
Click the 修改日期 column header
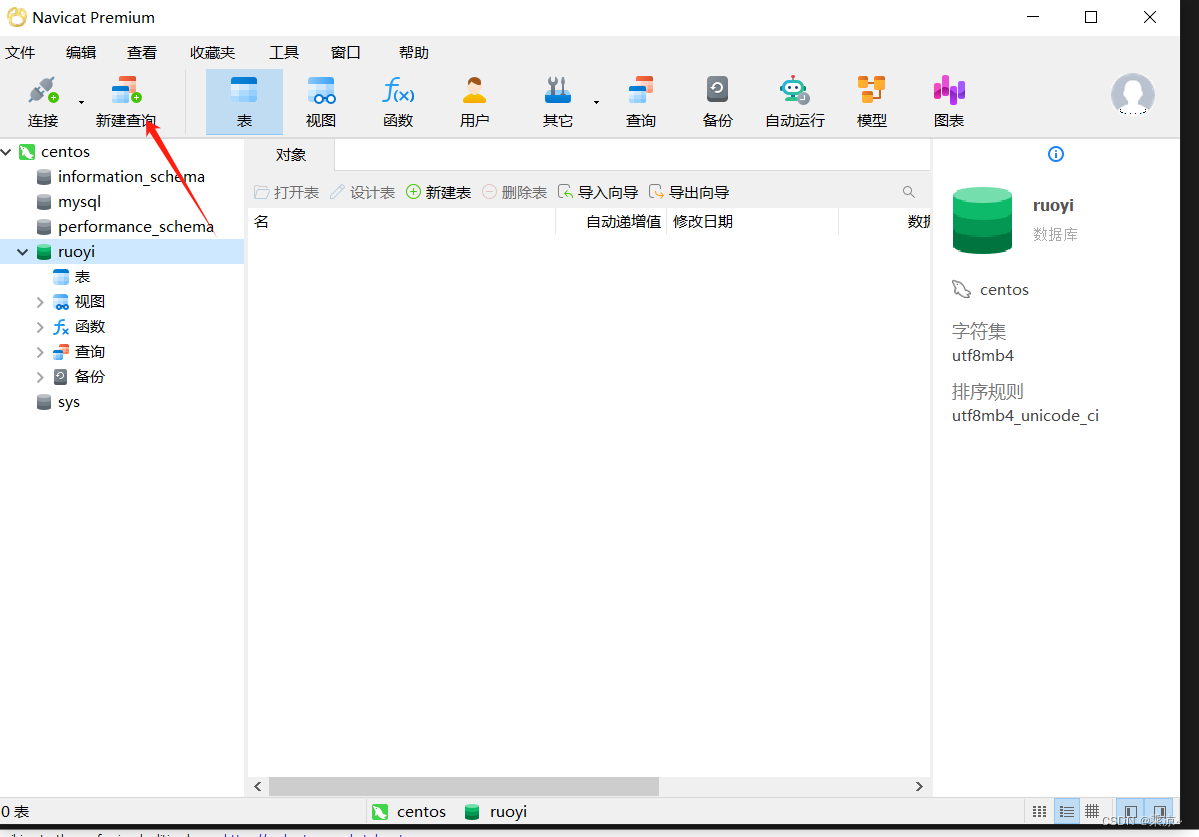[x=752, y=222]
